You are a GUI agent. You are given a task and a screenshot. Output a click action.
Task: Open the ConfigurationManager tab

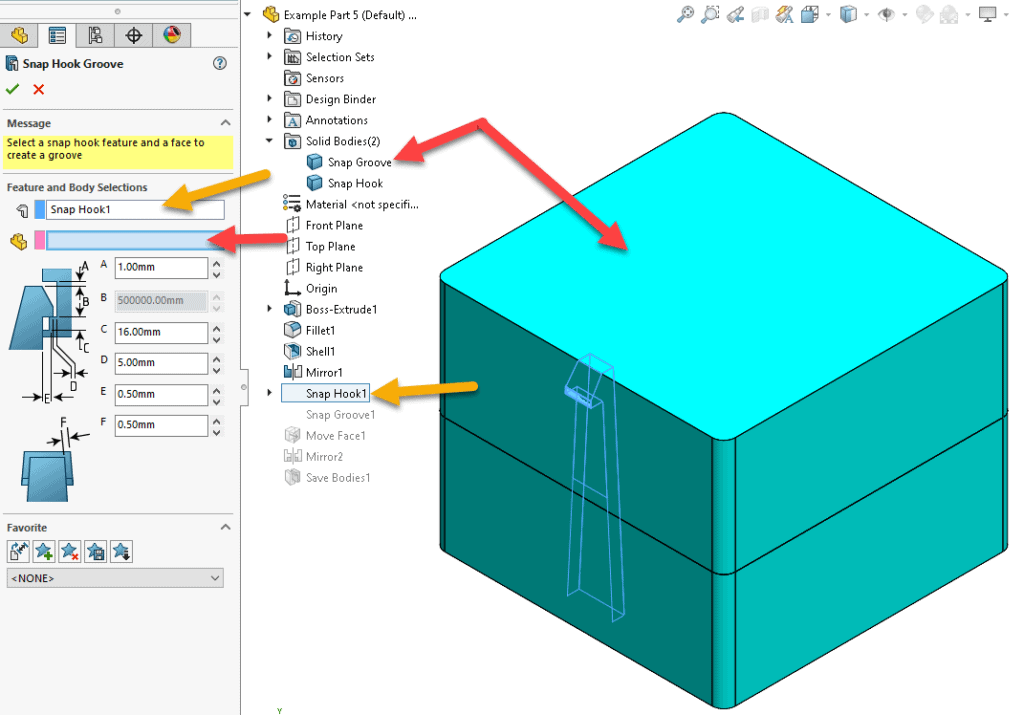point(95,35)
